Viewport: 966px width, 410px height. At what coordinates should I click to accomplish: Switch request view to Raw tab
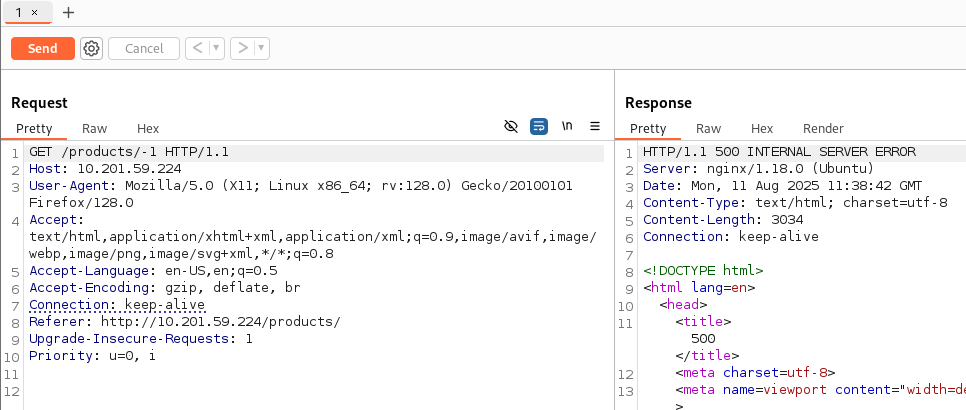95,128
